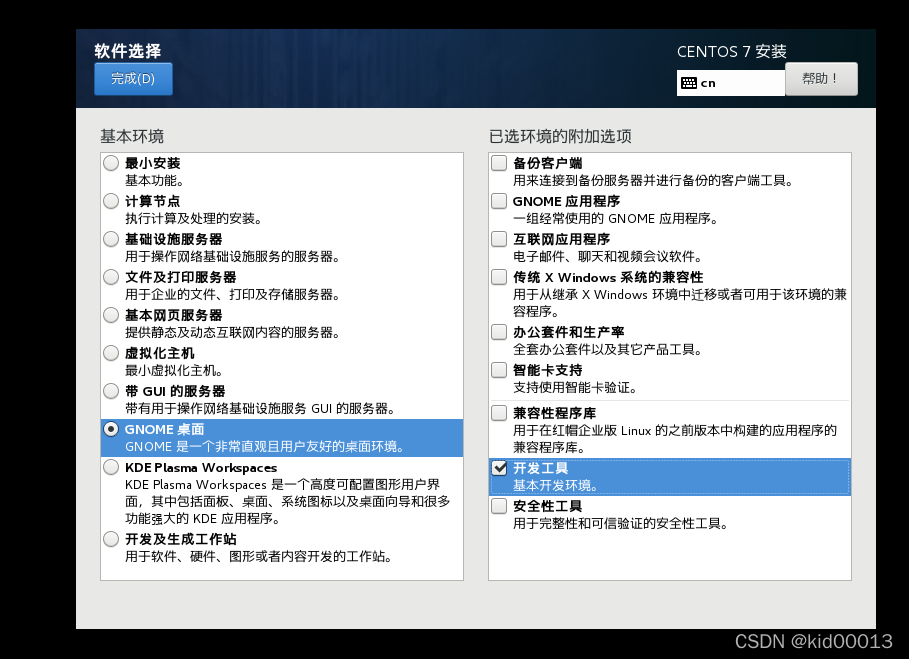Tick the 互联网应用程序 checkbox
Screen dimensions: 909x659
pyautogui.click(x=499, y=239)
